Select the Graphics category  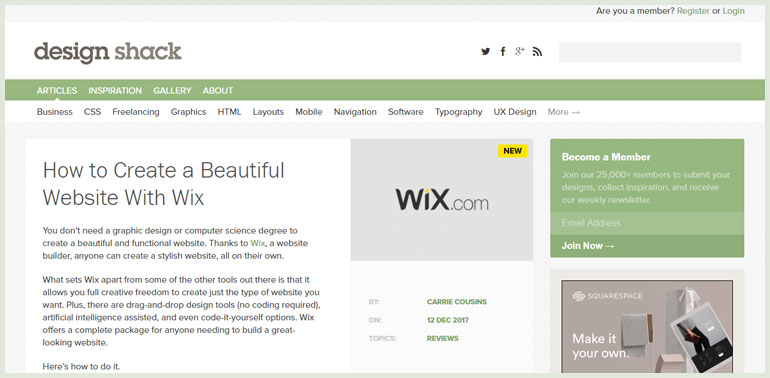pos(189,112)
